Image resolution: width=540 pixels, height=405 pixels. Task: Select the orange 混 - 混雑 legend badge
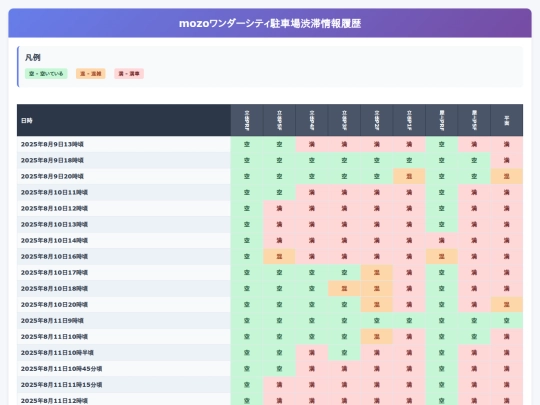tap(91, 74)
